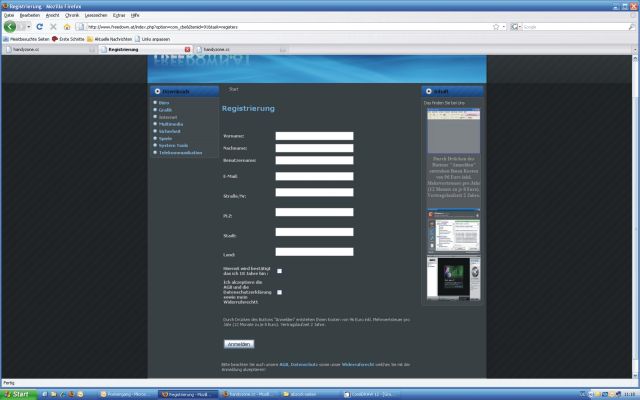
Task: Open the Datei menu
Action: (9, 15)
